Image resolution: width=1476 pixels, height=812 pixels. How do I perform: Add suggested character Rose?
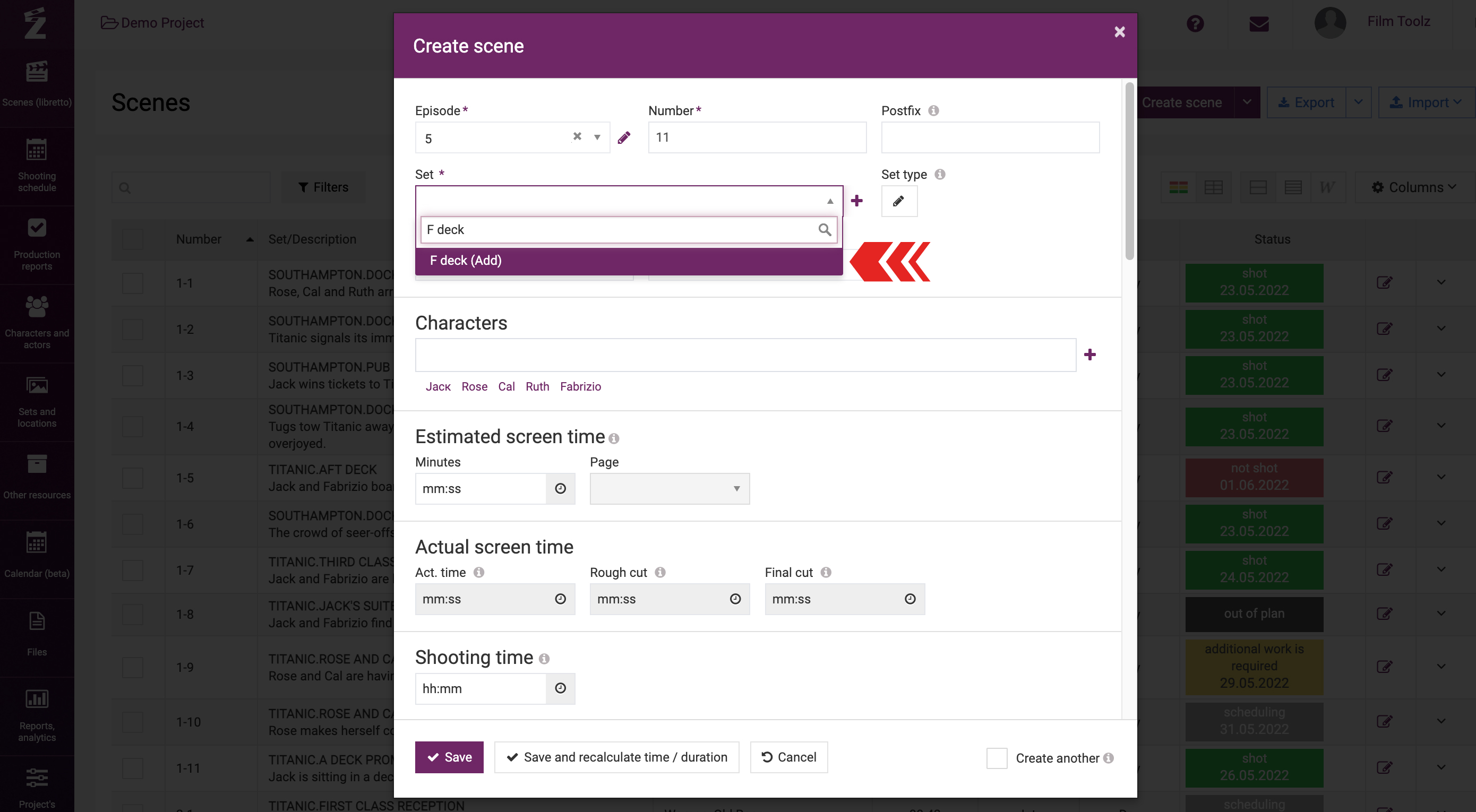pyautogui.click(x=475, y=386)
